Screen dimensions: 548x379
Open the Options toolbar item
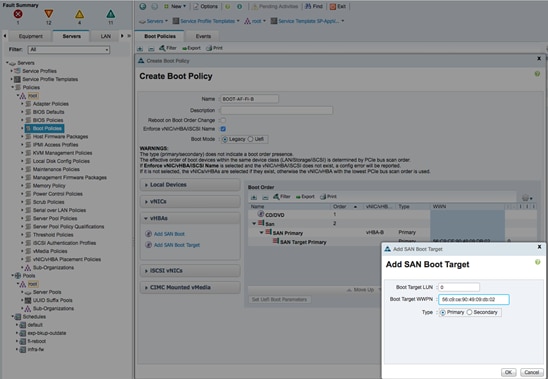tap(206, 6)
